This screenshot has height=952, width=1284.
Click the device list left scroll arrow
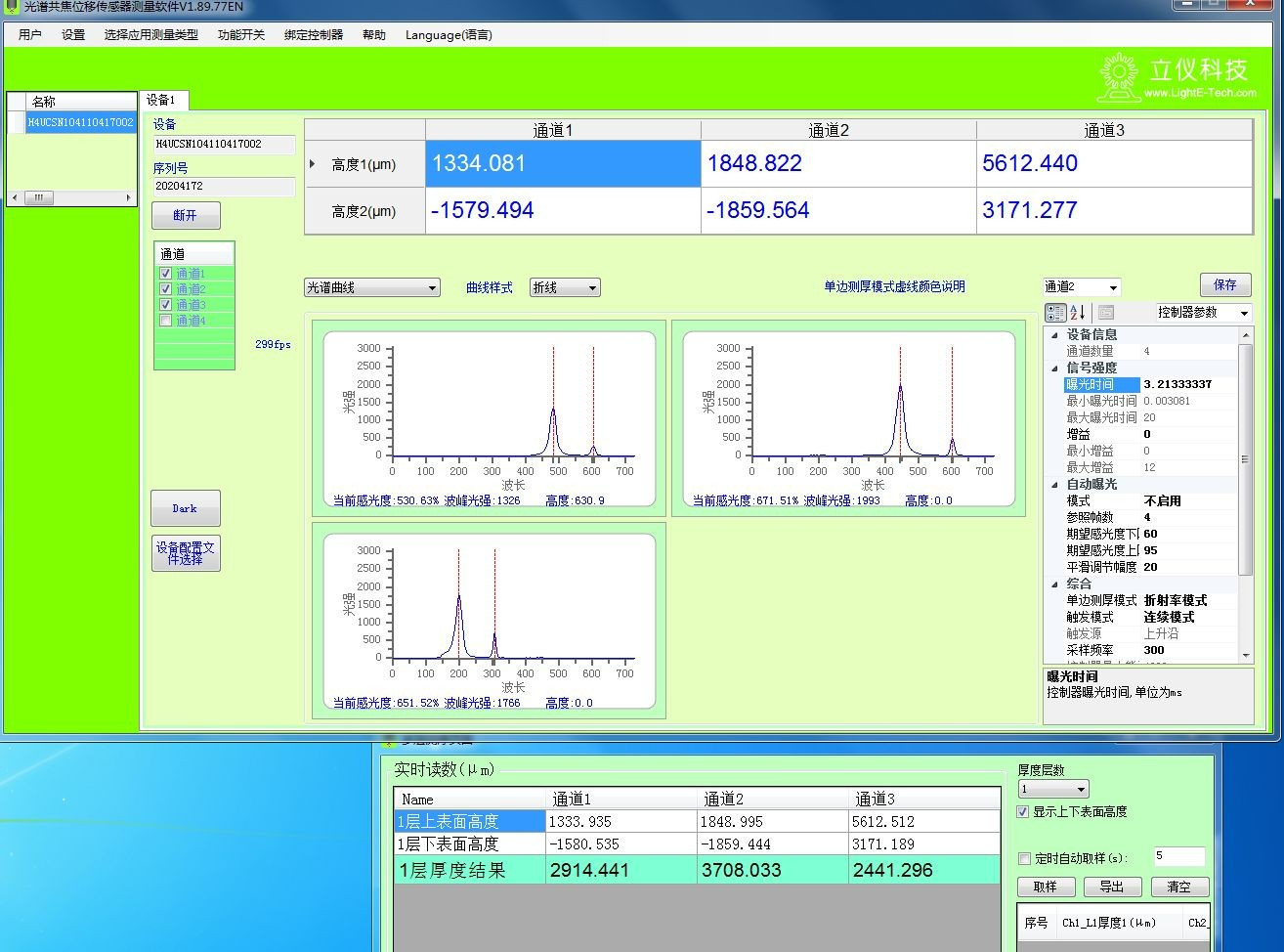coord(14,198)
